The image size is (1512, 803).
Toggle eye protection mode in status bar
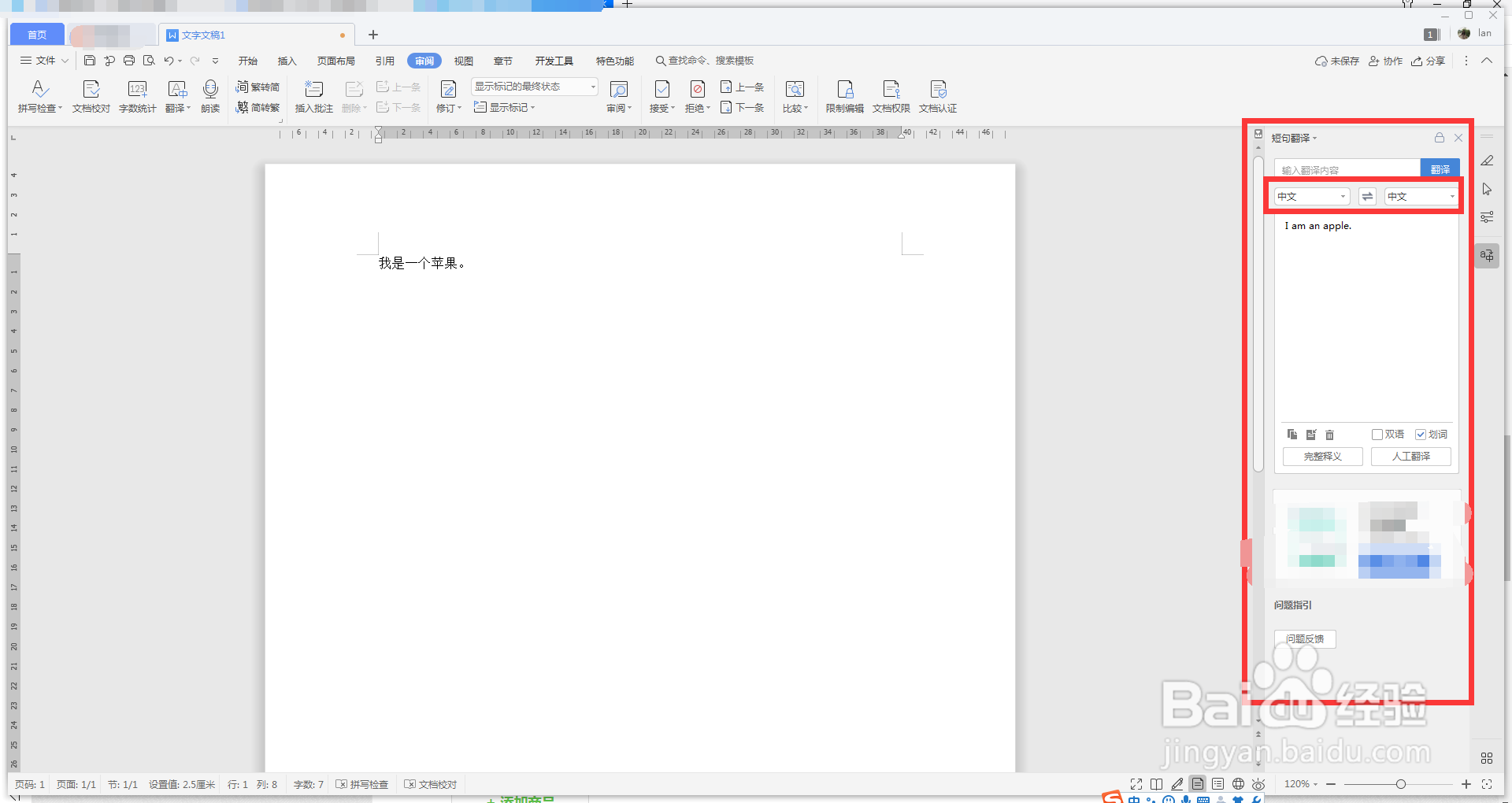(x=1259, y=784)
